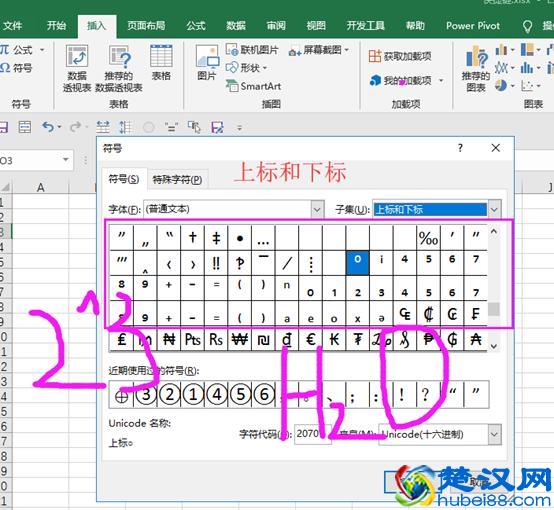This screenshot has width=554, height=510.
Task: Expand the Name Box dropdown arrow
Action: (66, 160)
